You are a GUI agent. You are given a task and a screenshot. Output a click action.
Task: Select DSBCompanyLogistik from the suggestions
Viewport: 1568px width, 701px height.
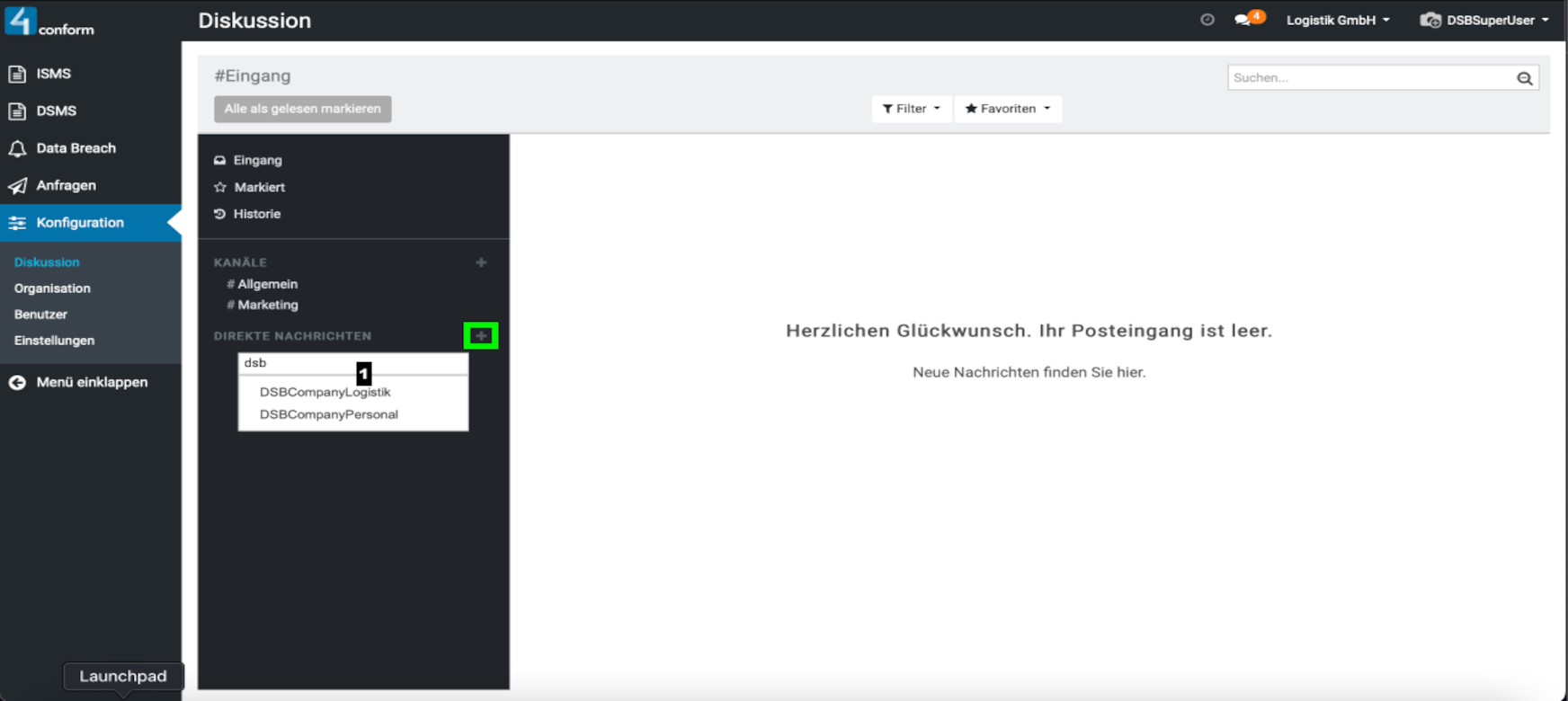325,392
